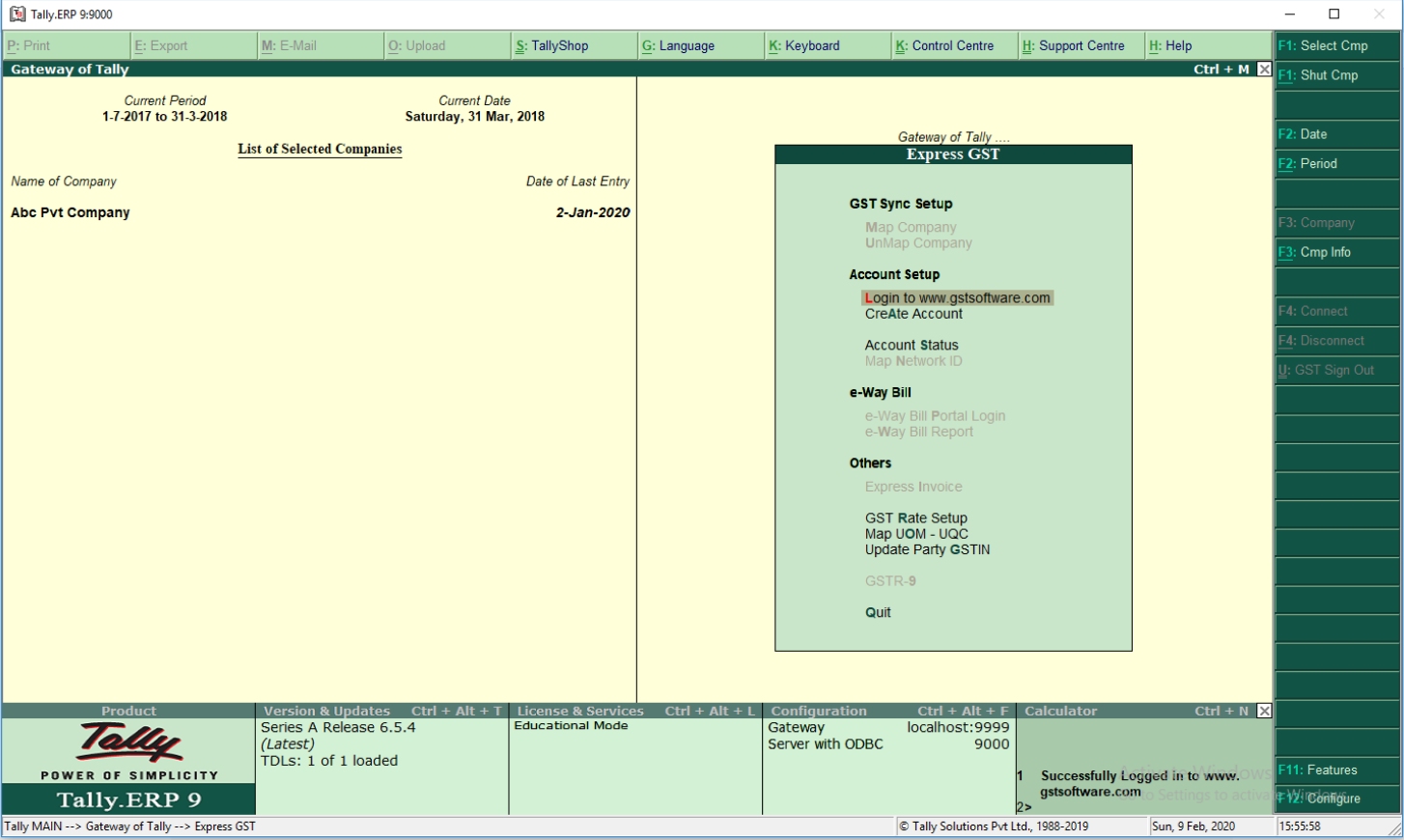Image resolution: width=1404 pixels, height=840 pixels.
Task: Click the date 2-Jan-2020 last entry
Action: coord(593,212)
